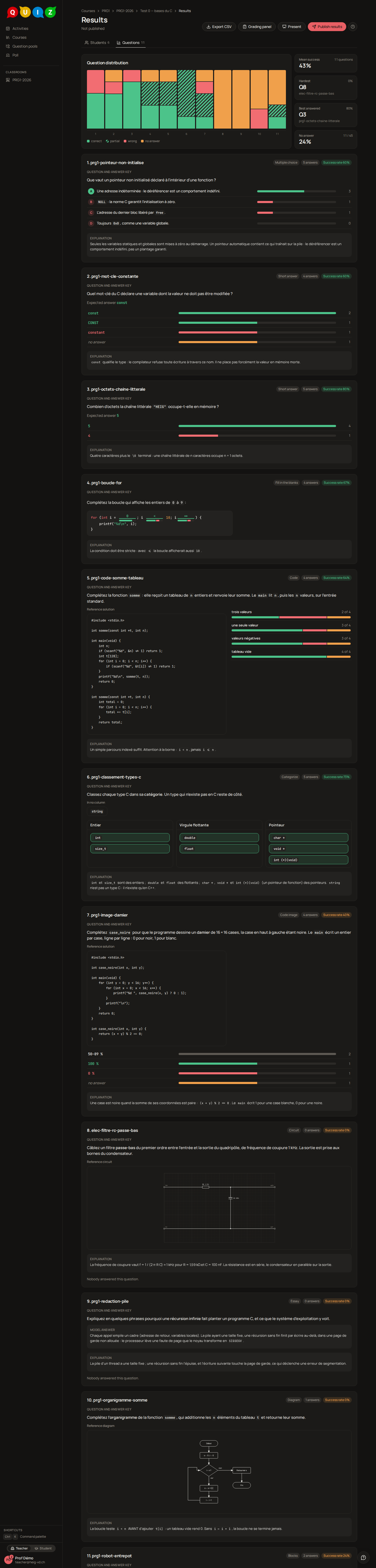The width and height of the screenshot is (376, 1568).
Task: Select the Questions tab
Action: 130,43
